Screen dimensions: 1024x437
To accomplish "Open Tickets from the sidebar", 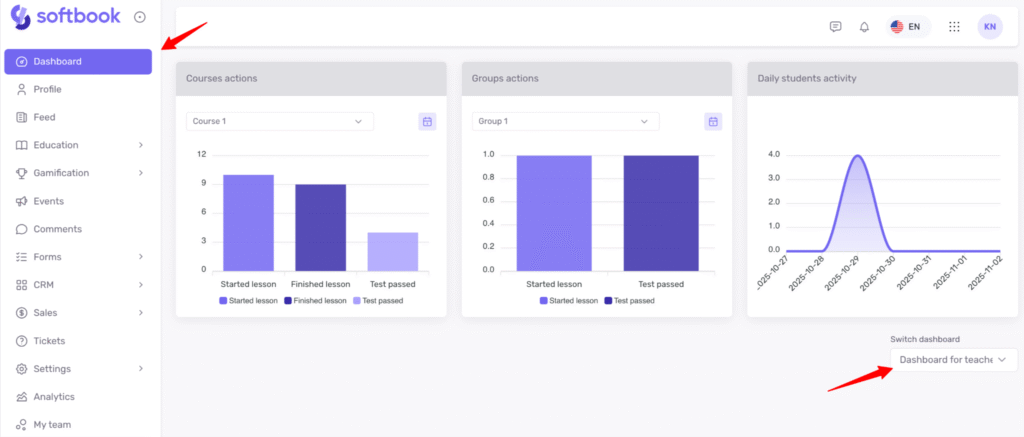I will pos(49,341).
